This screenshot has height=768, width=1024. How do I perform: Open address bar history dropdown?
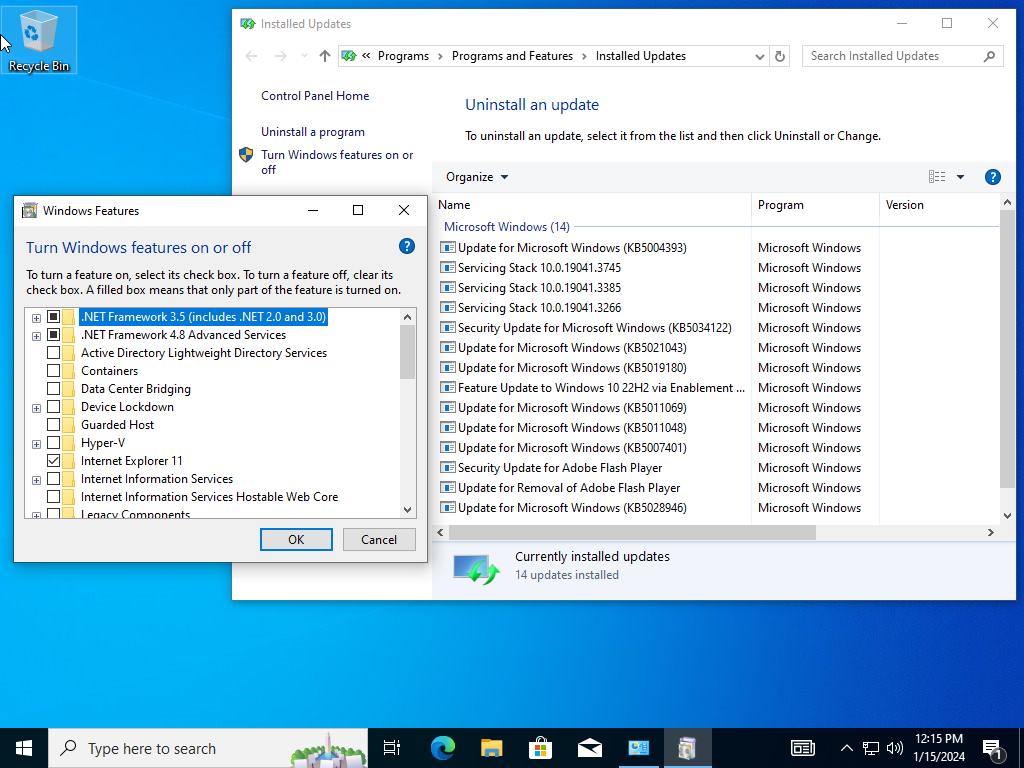pyautogui.click(x=760, y=56)
